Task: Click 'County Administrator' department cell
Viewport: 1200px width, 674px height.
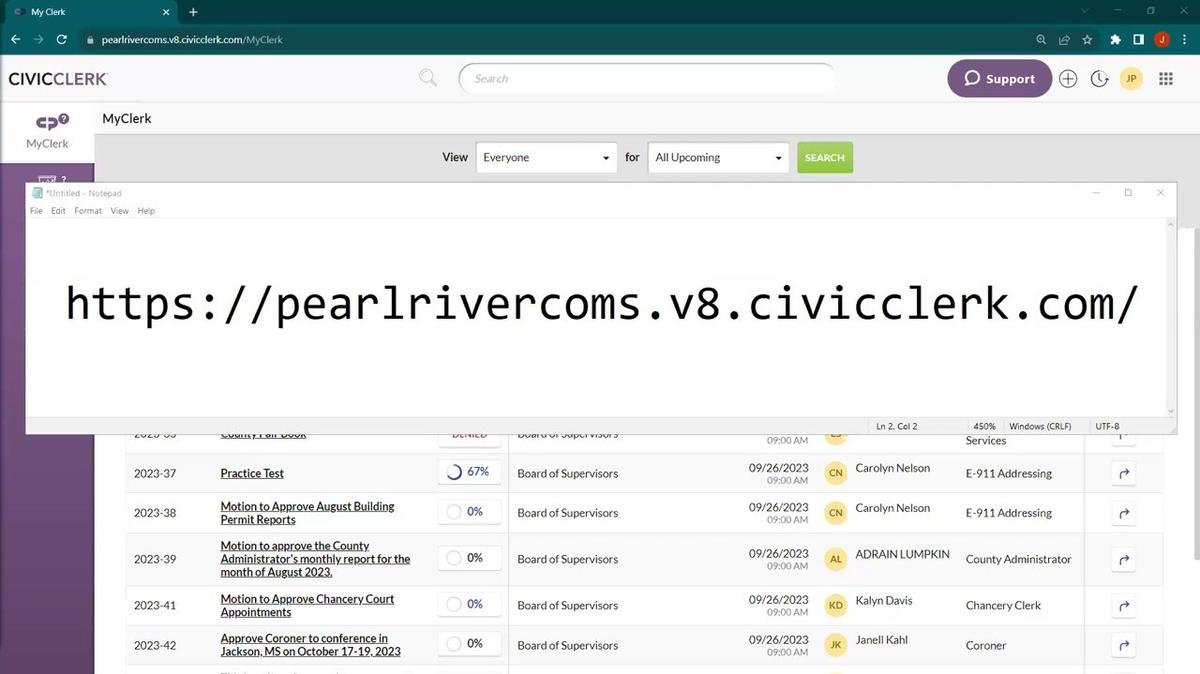Action: pyautogui.click(x=1018, y=559)
